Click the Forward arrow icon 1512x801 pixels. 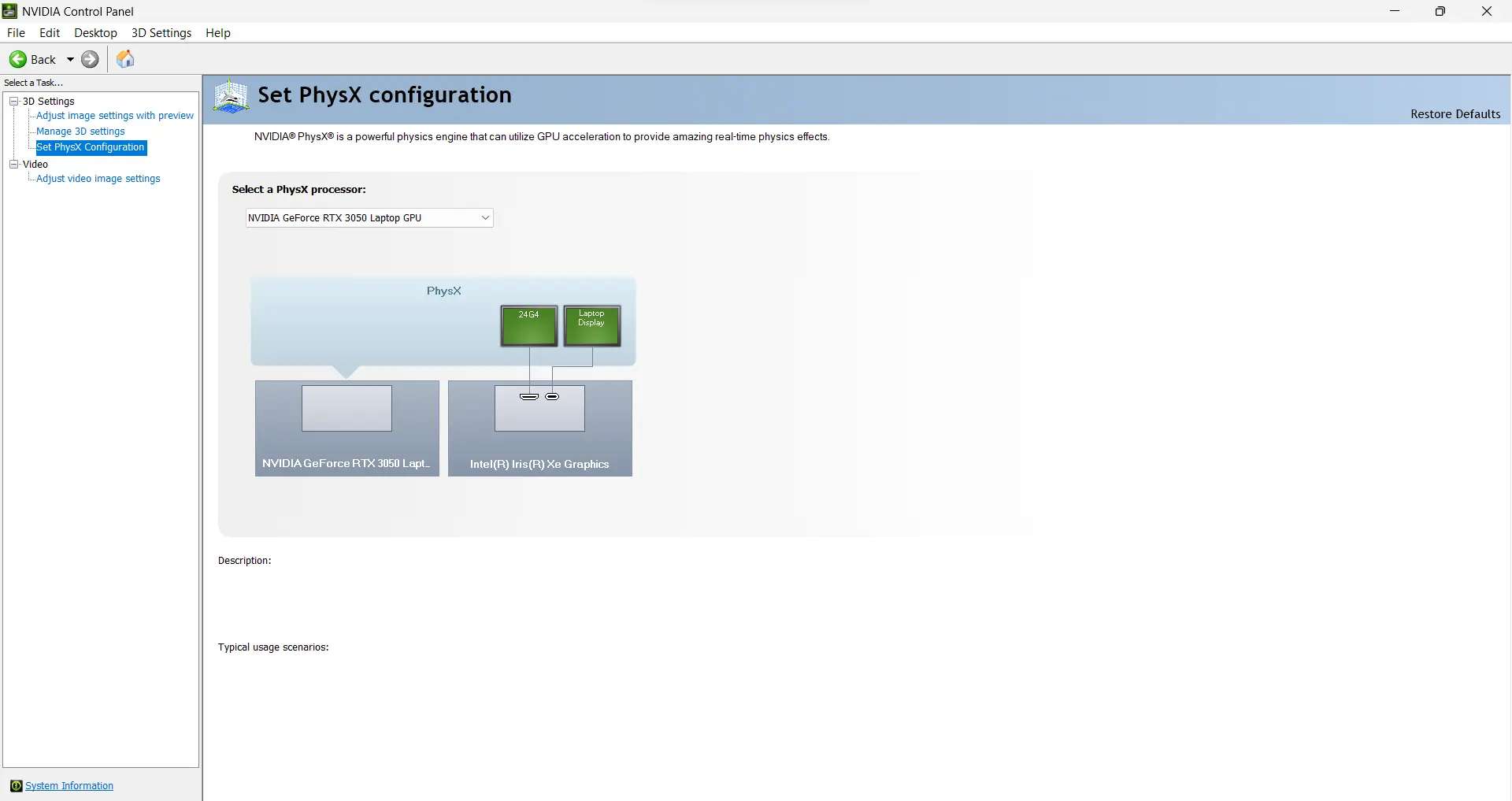pyautogui.click(x=91, y=59)
